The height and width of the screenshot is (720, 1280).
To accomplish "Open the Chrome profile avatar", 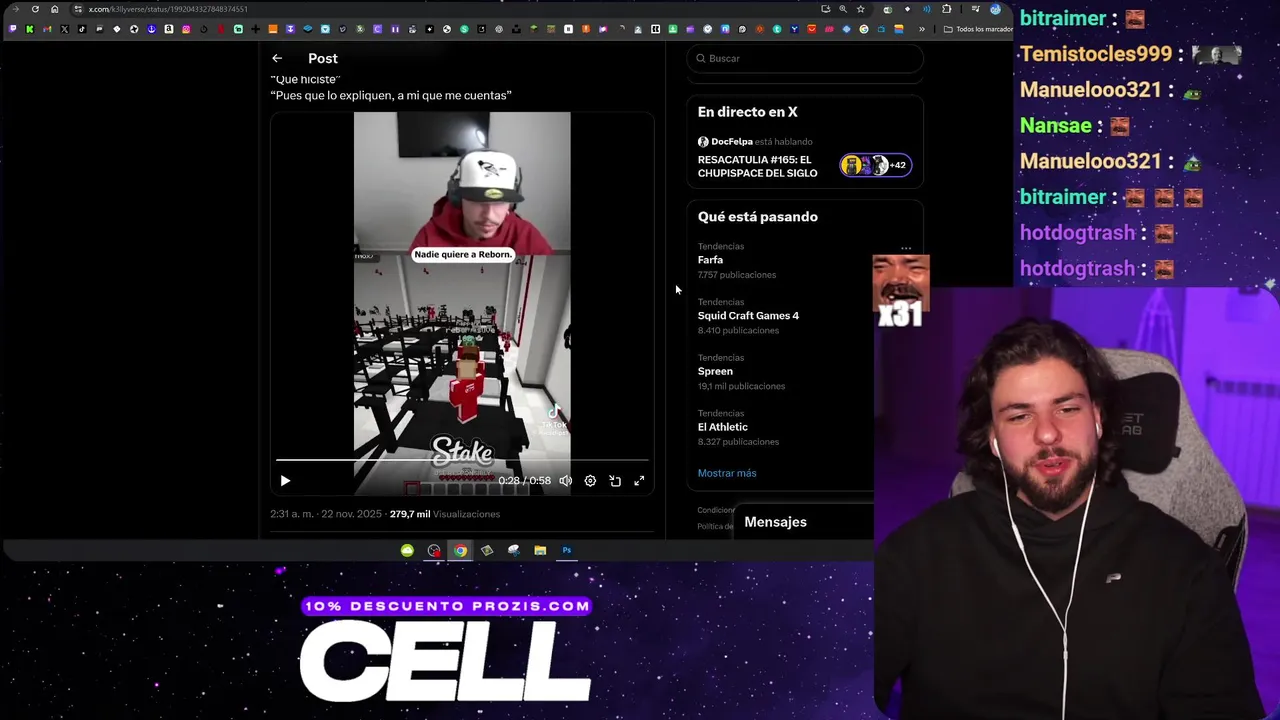I will pyautogui.click(x=995, y=9).
